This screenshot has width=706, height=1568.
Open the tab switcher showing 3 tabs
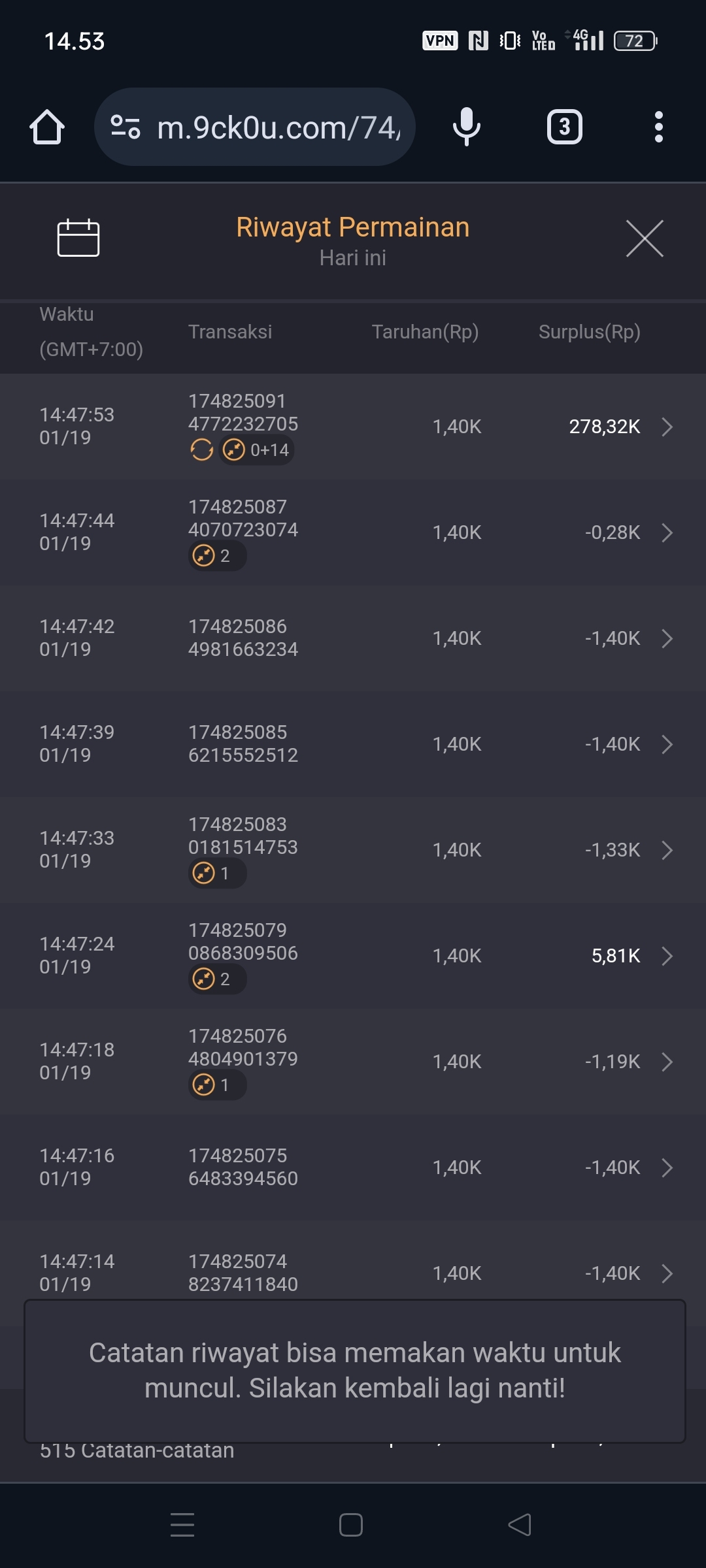pos(564,127)
